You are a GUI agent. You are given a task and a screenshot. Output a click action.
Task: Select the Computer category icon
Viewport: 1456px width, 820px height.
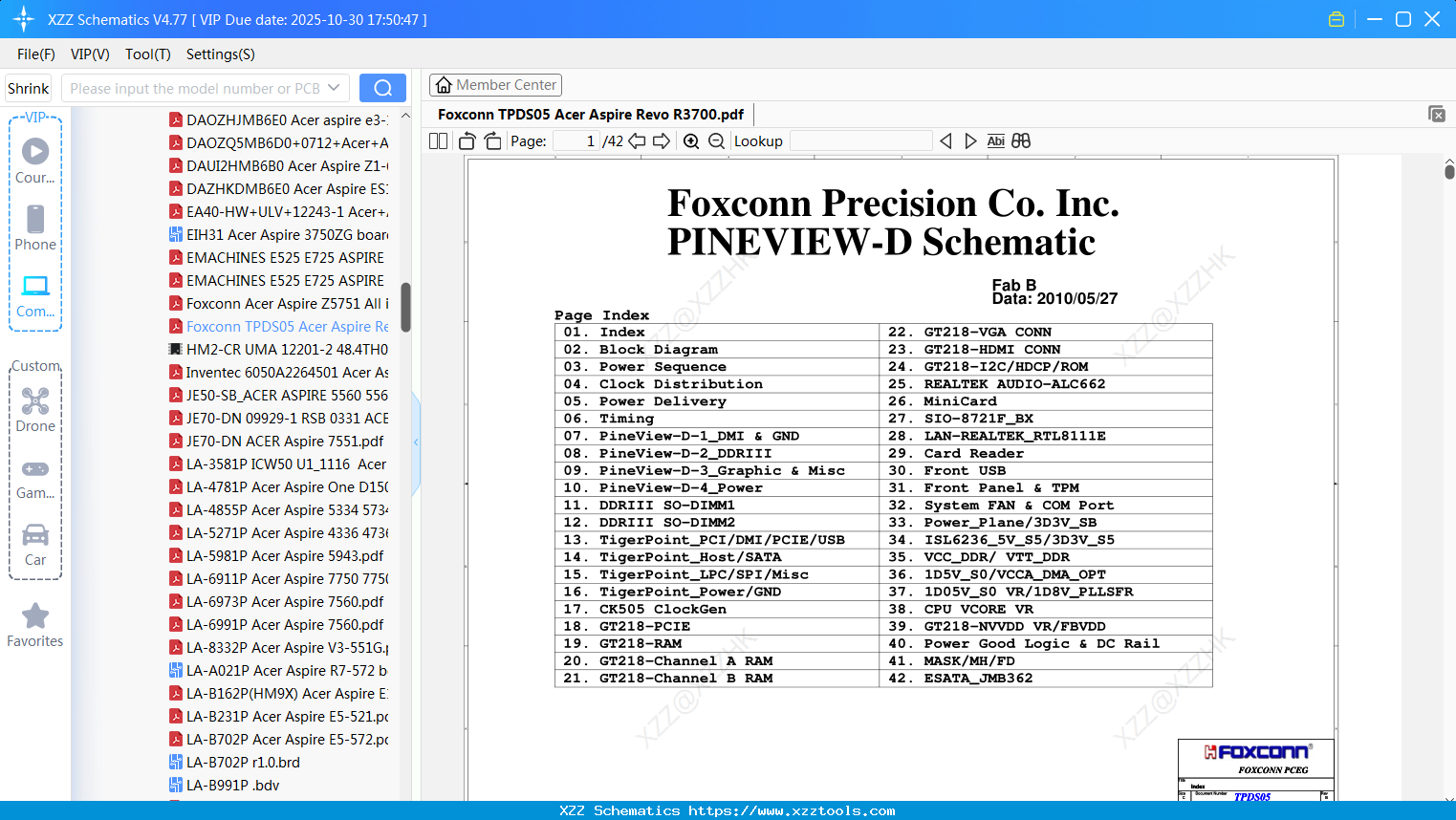[35, 296]
